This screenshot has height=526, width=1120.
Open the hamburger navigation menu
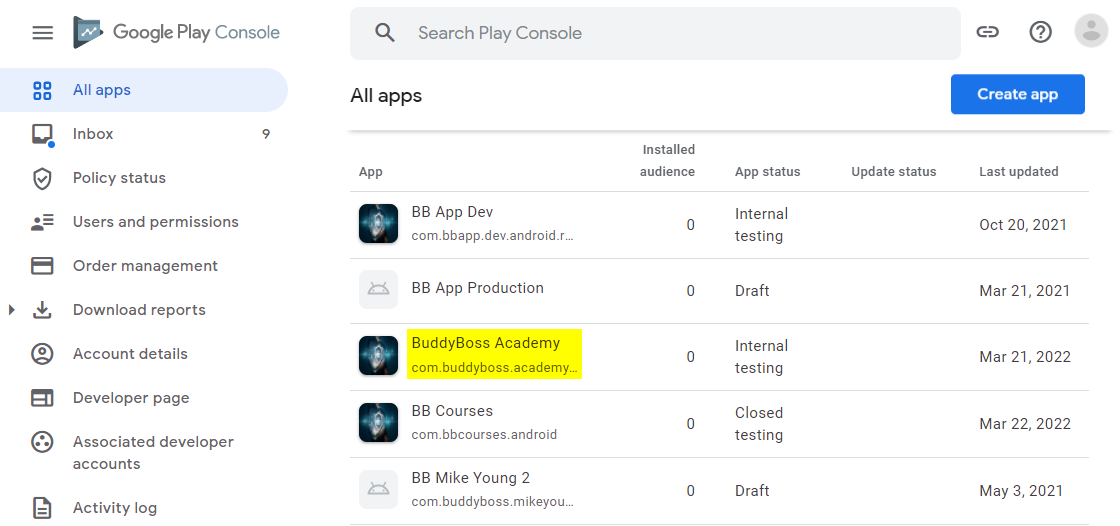(x=43, y=33)
